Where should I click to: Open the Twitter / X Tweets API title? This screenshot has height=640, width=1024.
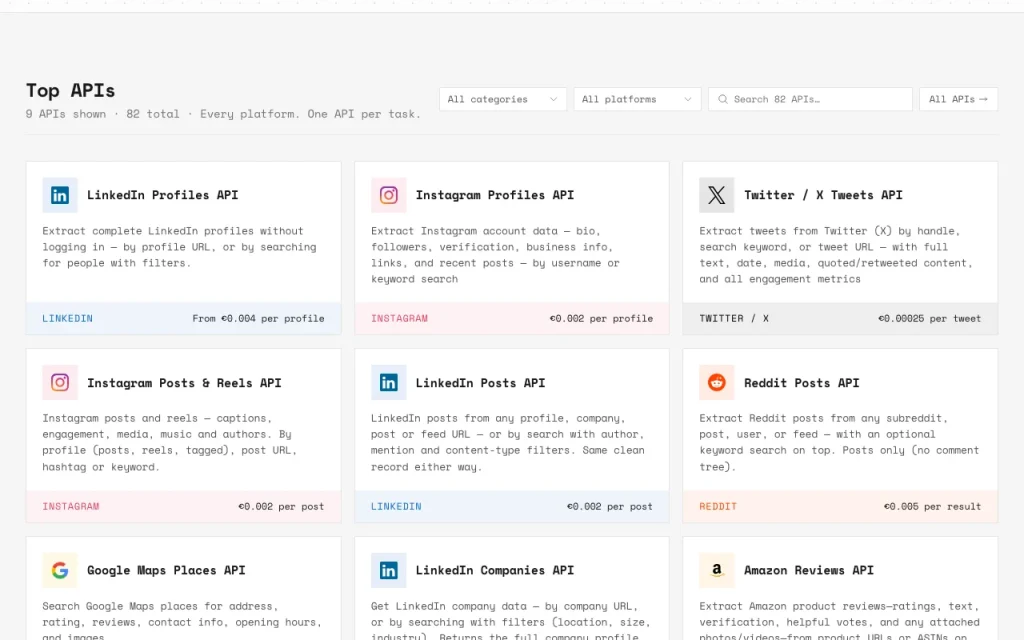pyautogui.click(x=824, y=195)
